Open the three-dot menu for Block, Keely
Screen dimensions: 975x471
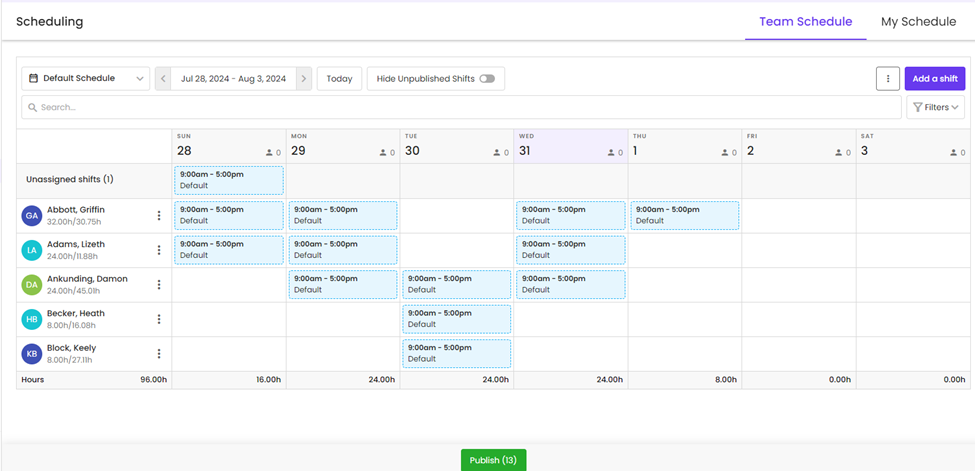coord(159,354)
